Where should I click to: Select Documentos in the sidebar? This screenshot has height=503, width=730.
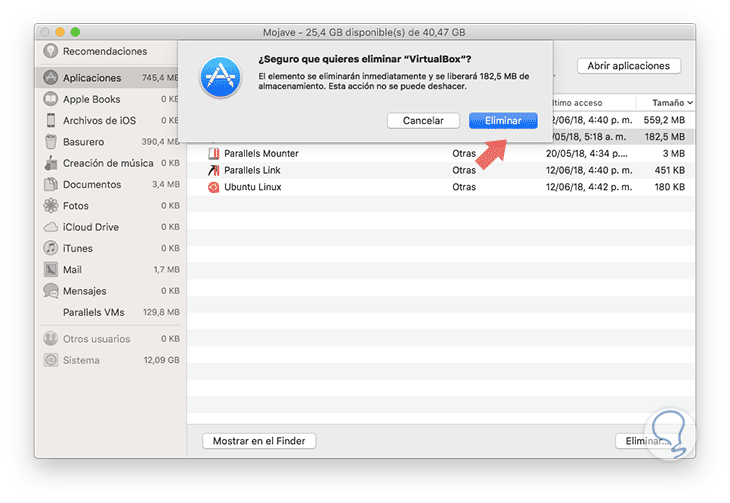pos(91,185)
